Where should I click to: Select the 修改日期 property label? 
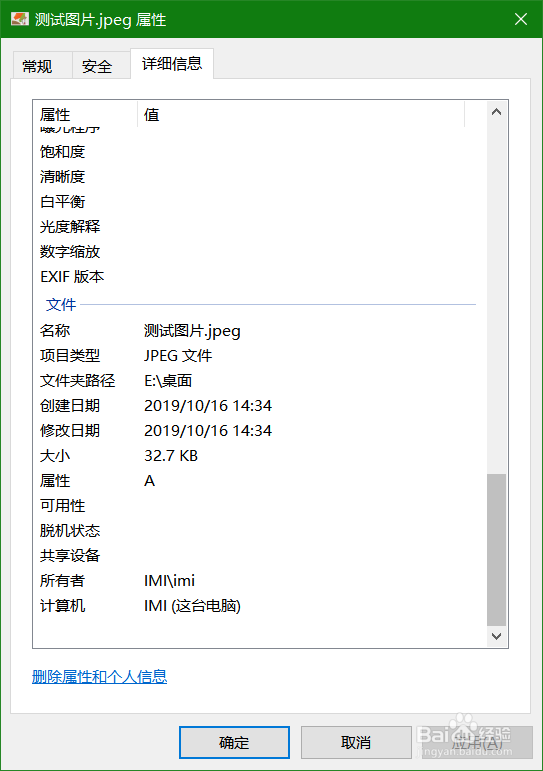tap(70, 431)
